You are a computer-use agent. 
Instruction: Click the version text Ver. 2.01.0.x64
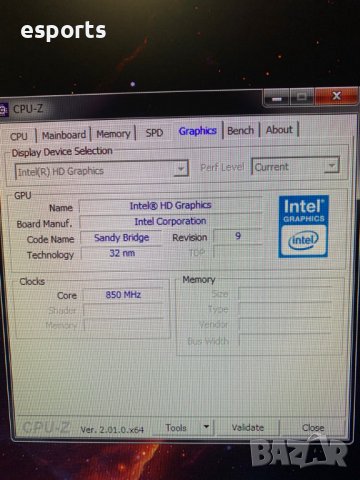coord(112,430)
